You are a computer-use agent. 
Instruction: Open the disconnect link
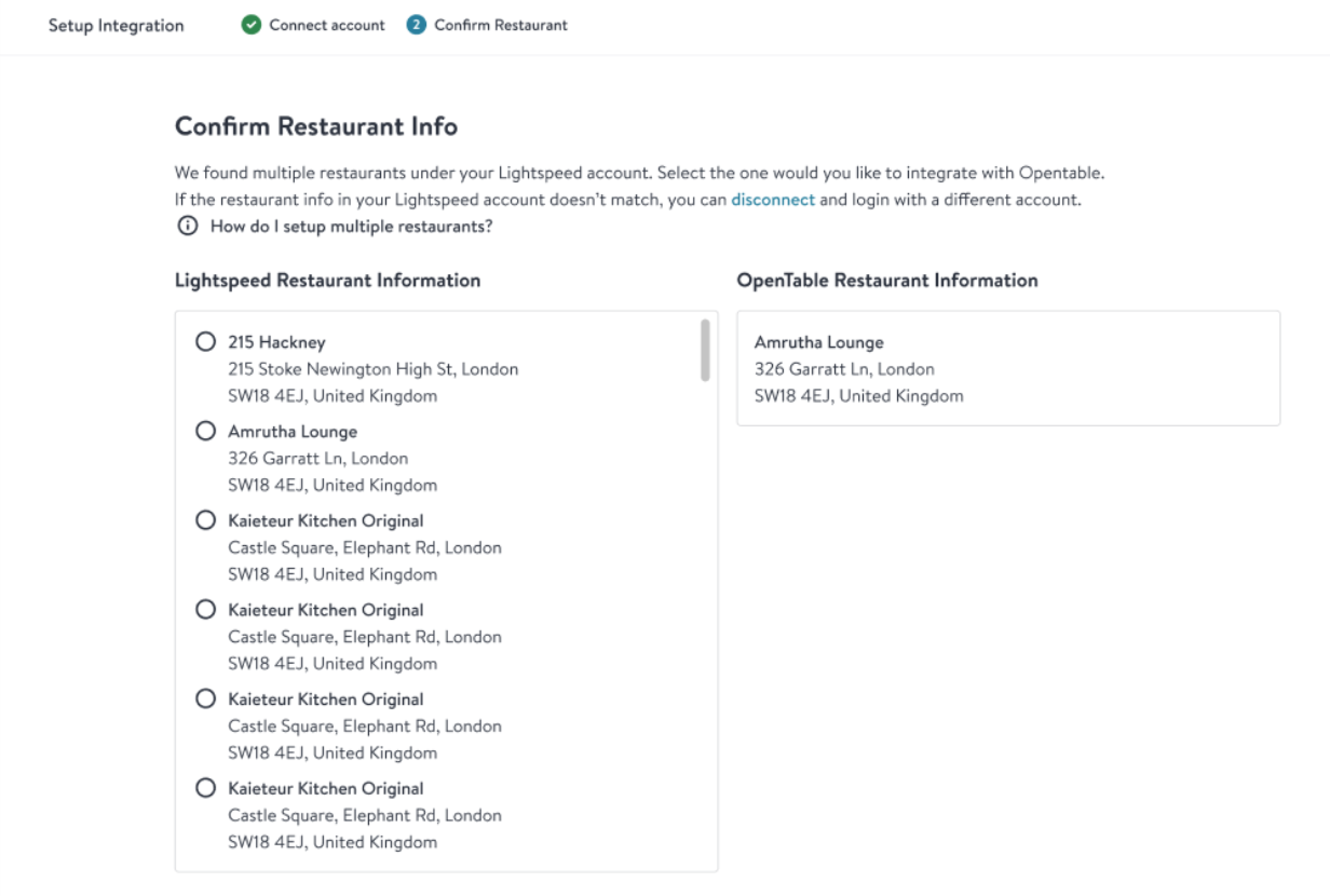pos(772,199)
